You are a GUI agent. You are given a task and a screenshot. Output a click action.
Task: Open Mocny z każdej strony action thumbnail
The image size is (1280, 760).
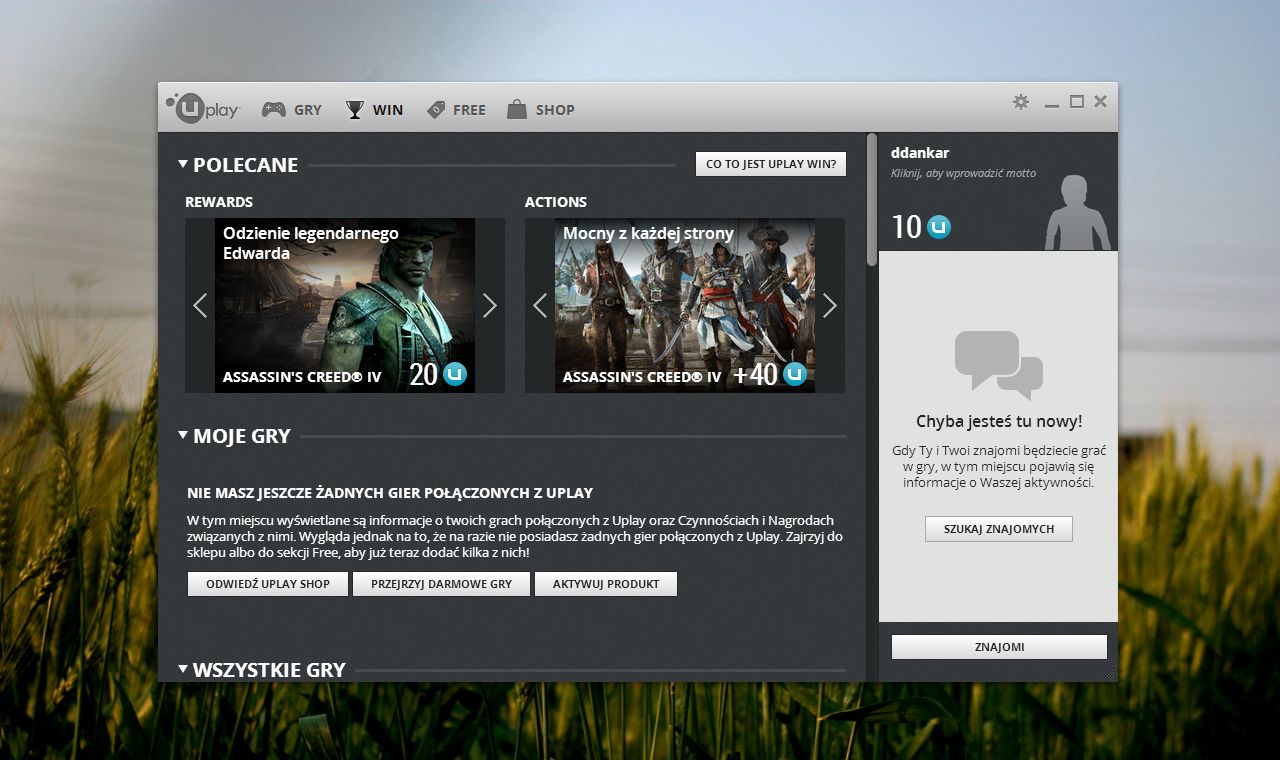tap(685, 306)
